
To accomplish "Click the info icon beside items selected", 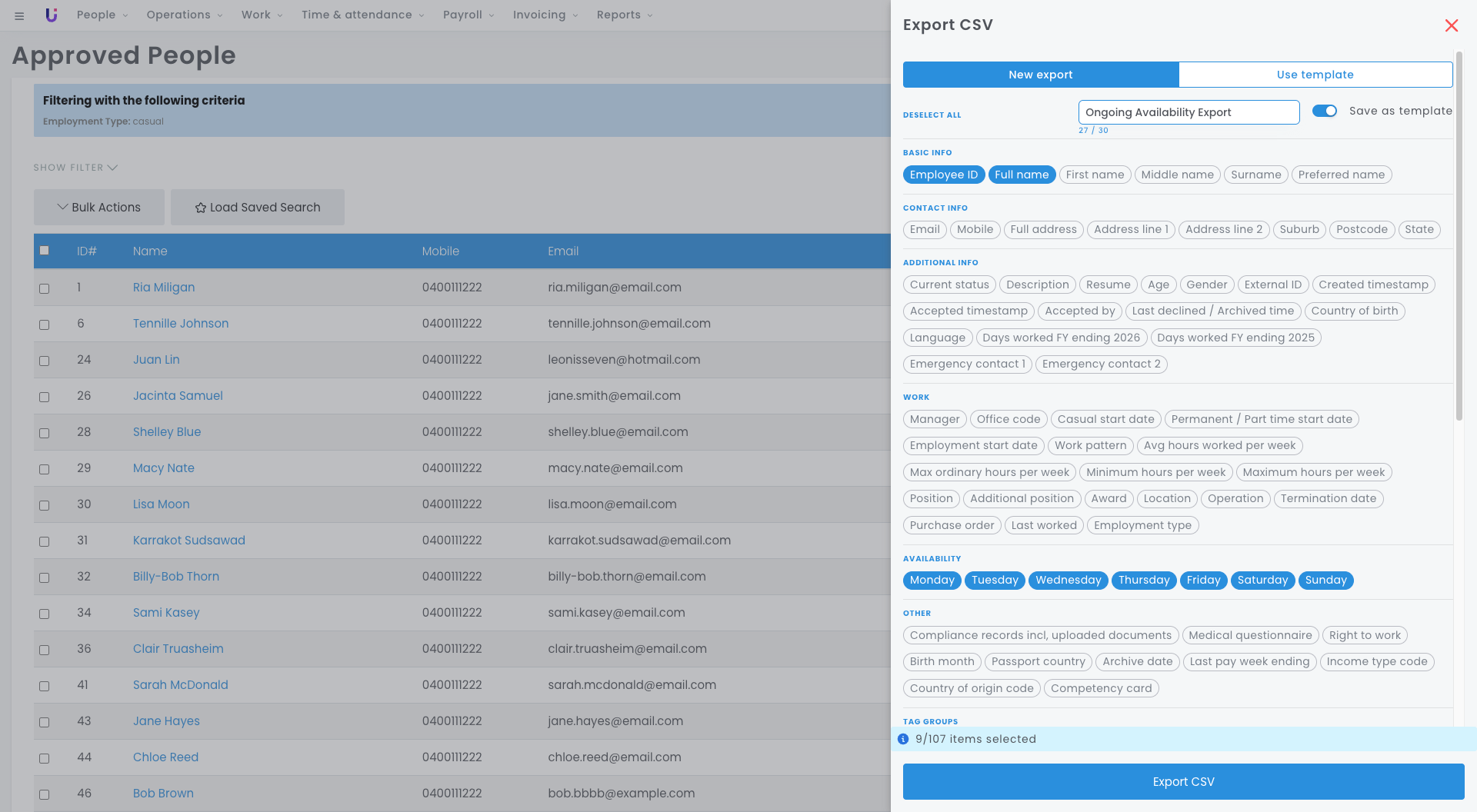I will pos(903,739).
